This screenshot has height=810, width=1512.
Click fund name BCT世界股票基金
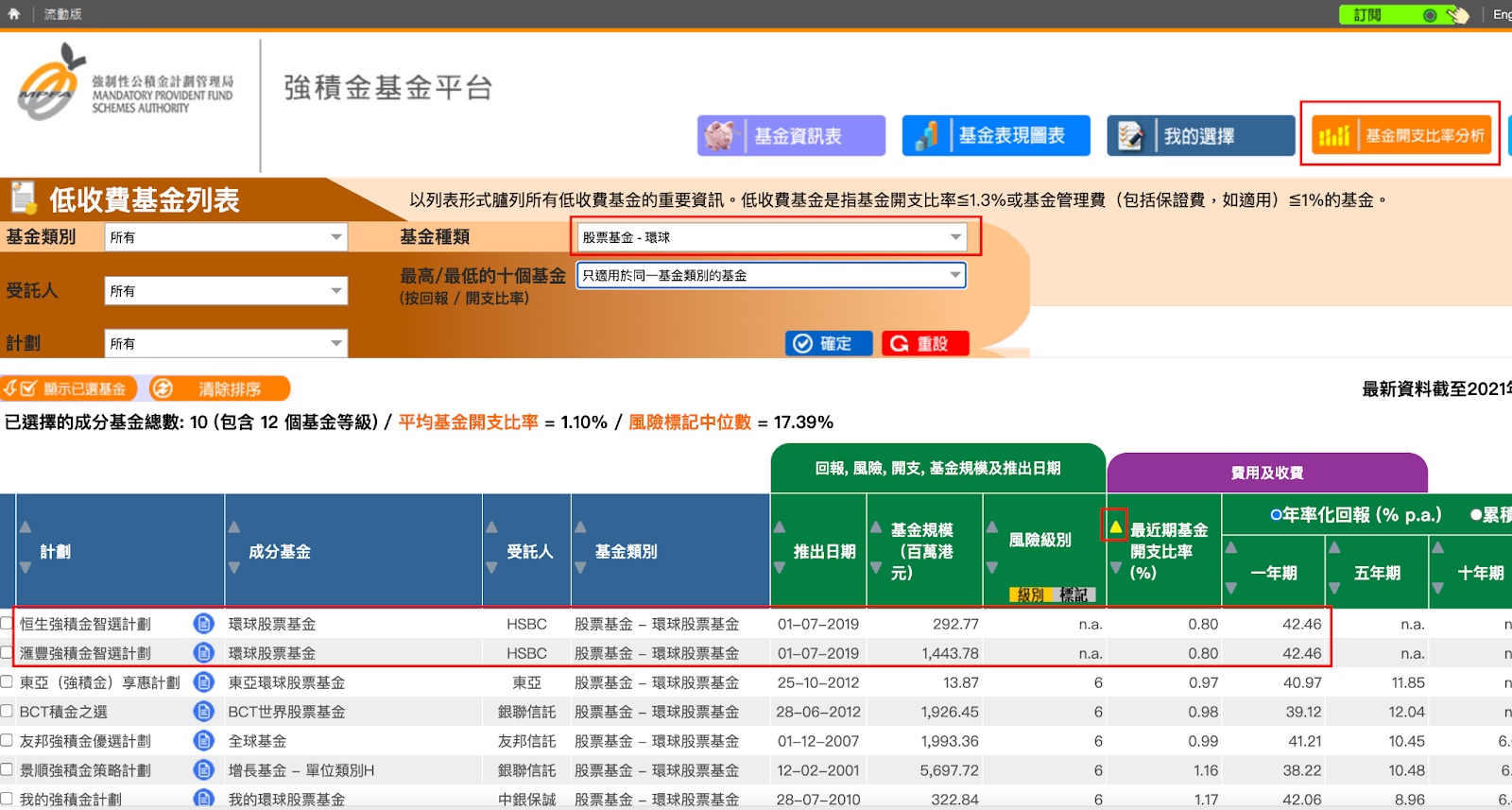[x=287, y=712]
